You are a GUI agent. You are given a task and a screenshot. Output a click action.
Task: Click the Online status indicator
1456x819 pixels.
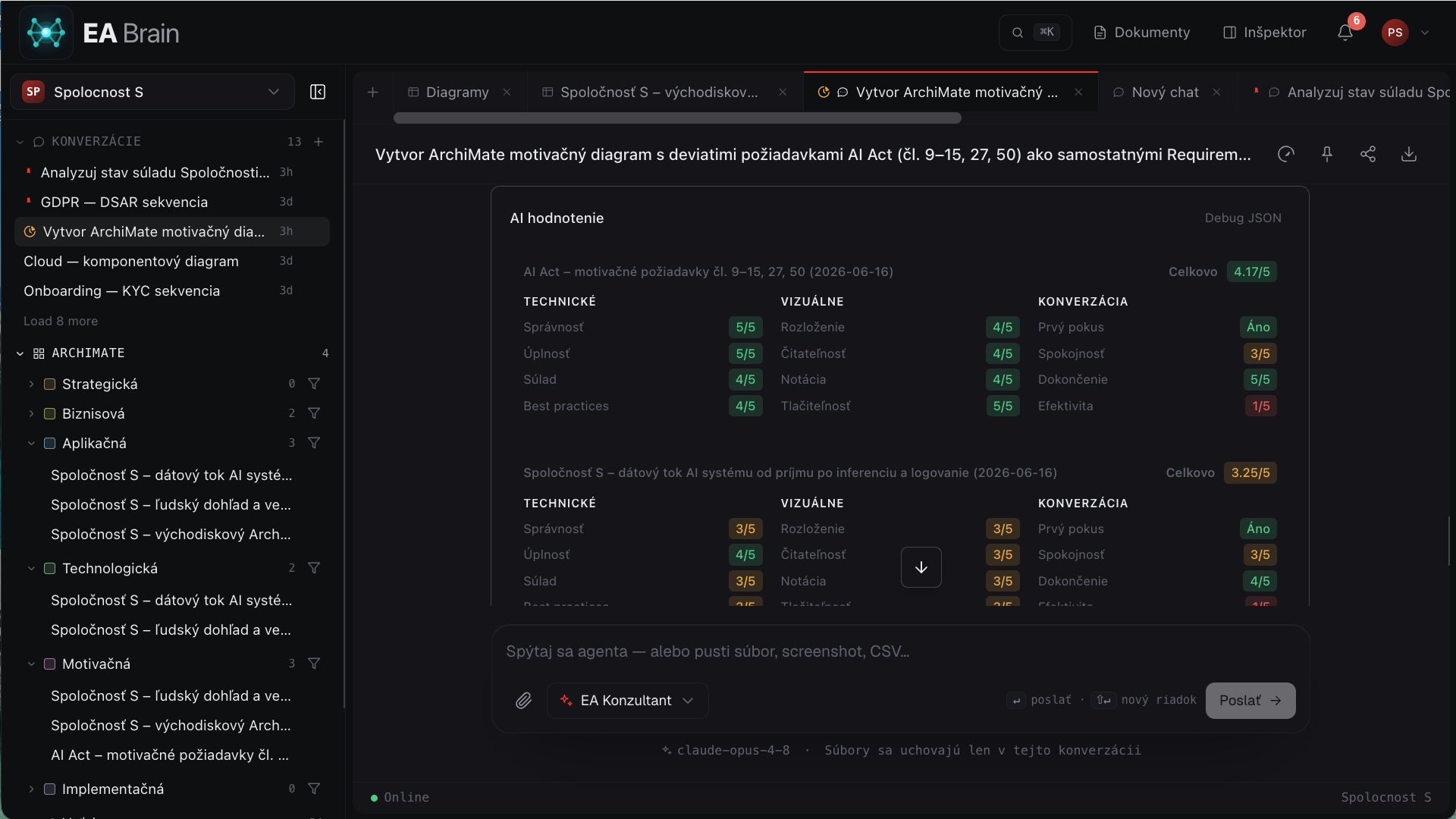(400, 797)
